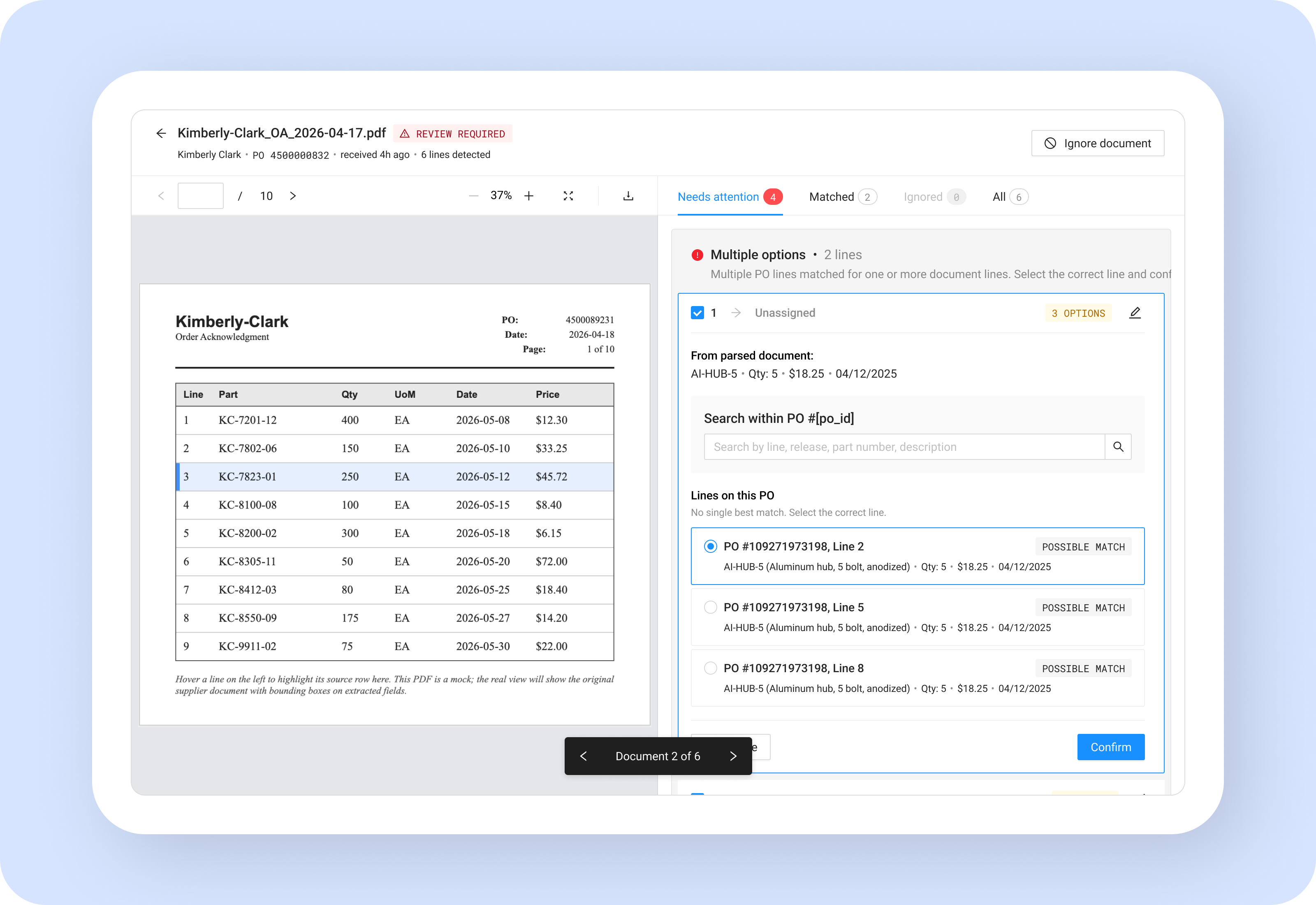This screenshot has width=1316, height=905.
Task: Select PDF row for part KC-8412-03
Action: coord(395,590)
